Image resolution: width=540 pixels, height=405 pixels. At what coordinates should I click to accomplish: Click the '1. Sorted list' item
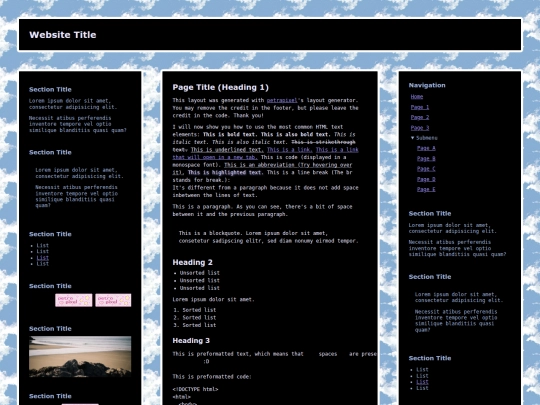[195, 310]
